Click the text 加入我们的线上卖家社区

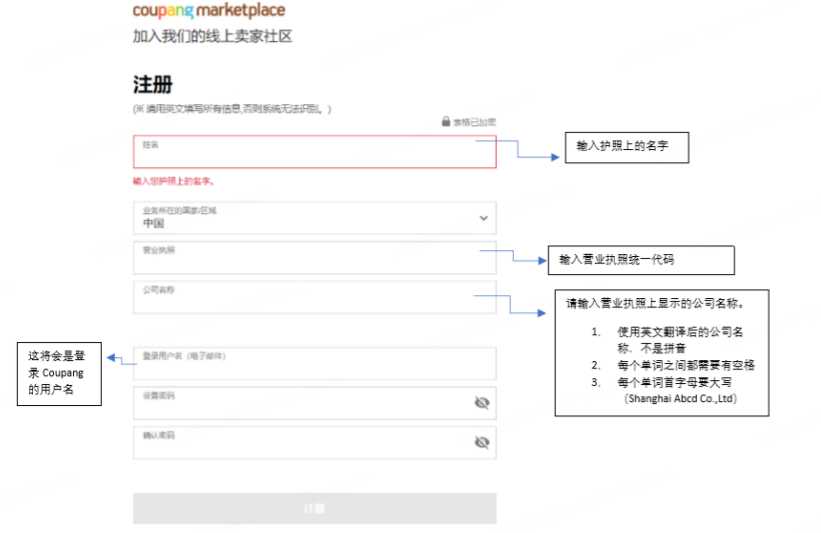(212, 36)
